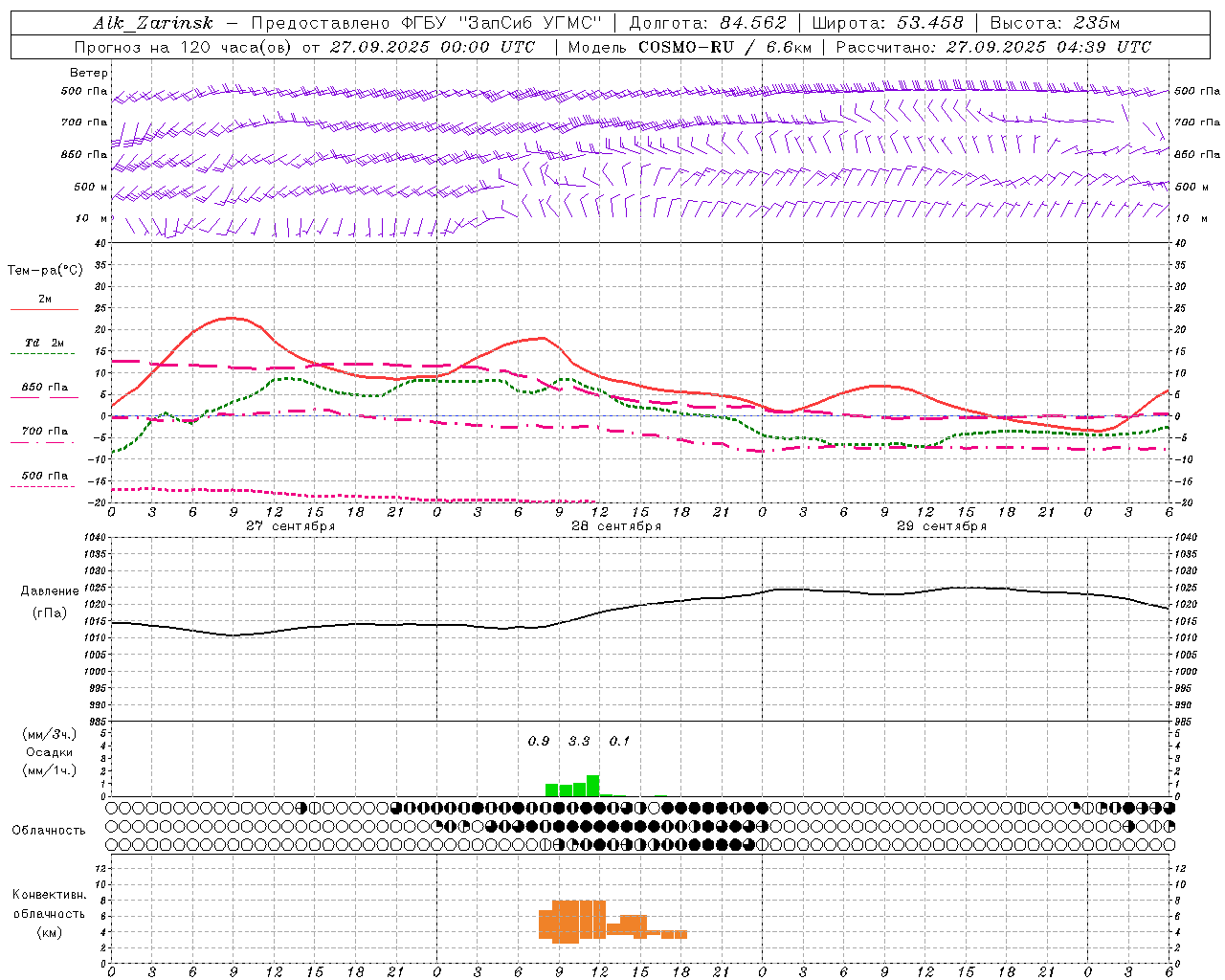
Task: Click "облачность" beneath the "Конвективн." label
Action: [x=50, y=914]
